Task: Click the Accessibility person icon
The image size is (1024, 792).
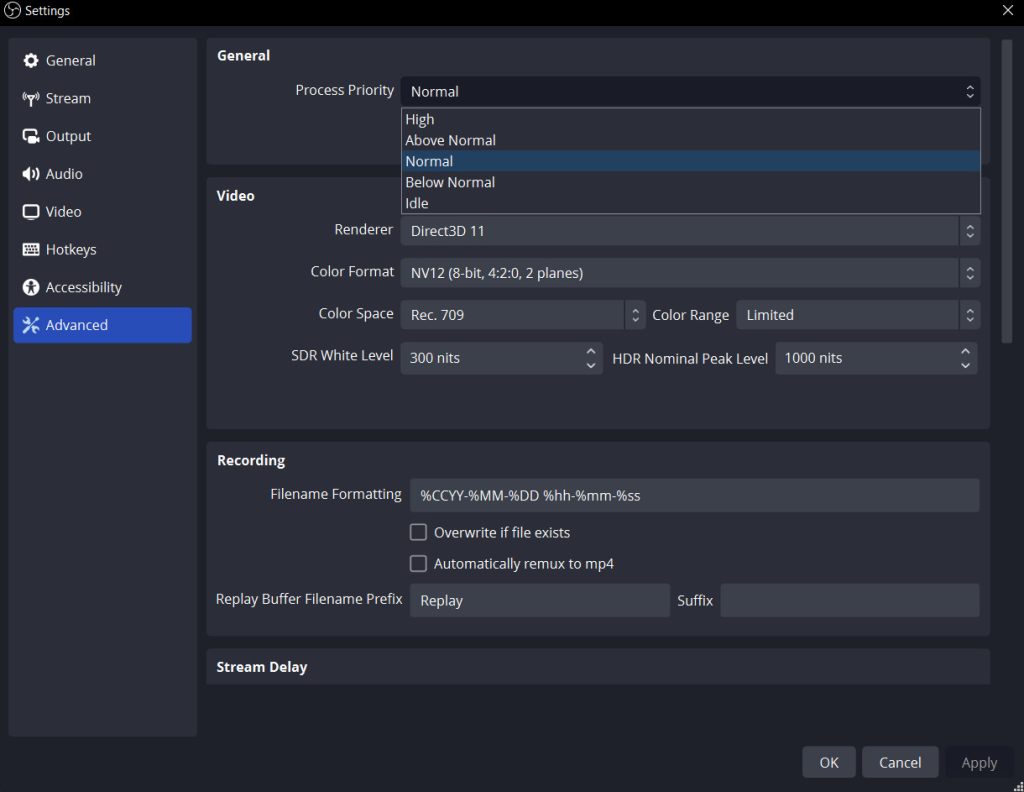Action: click(31, 287)
